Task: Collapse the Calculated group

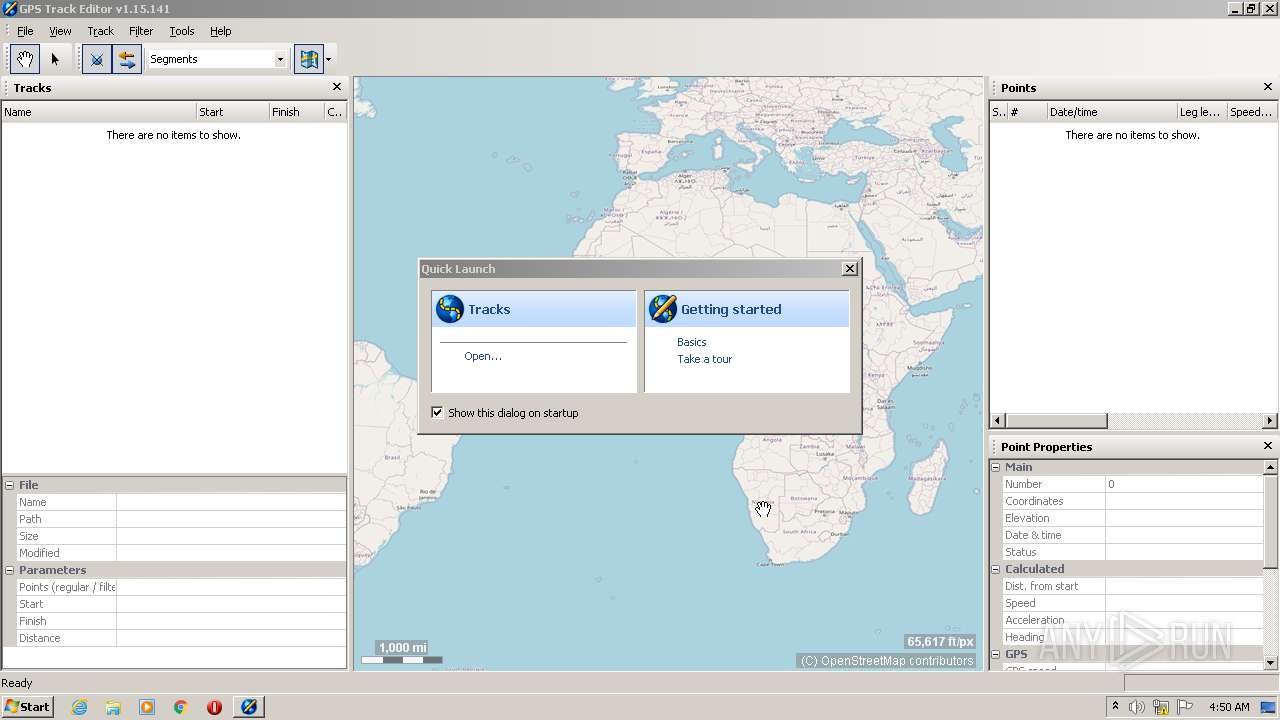Action: 996,569
